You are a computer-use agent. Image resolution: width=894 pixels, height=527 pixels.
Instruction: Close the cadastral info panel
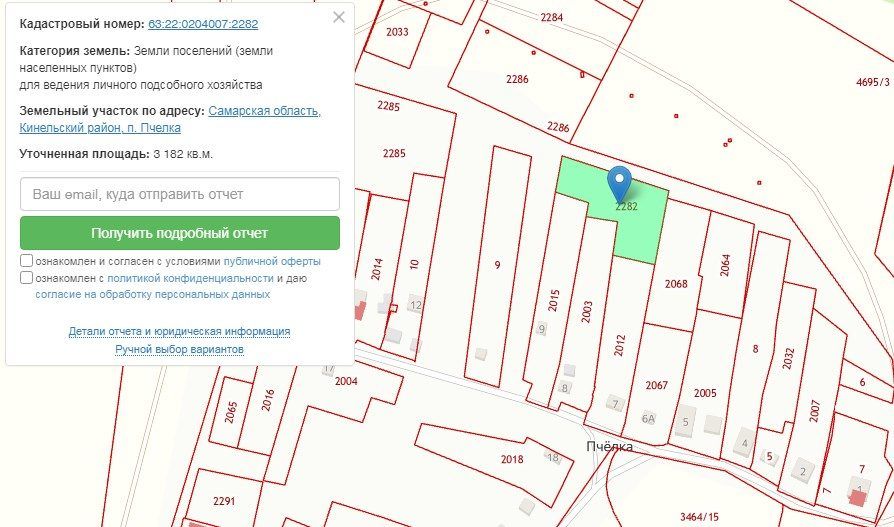point(339,17)
